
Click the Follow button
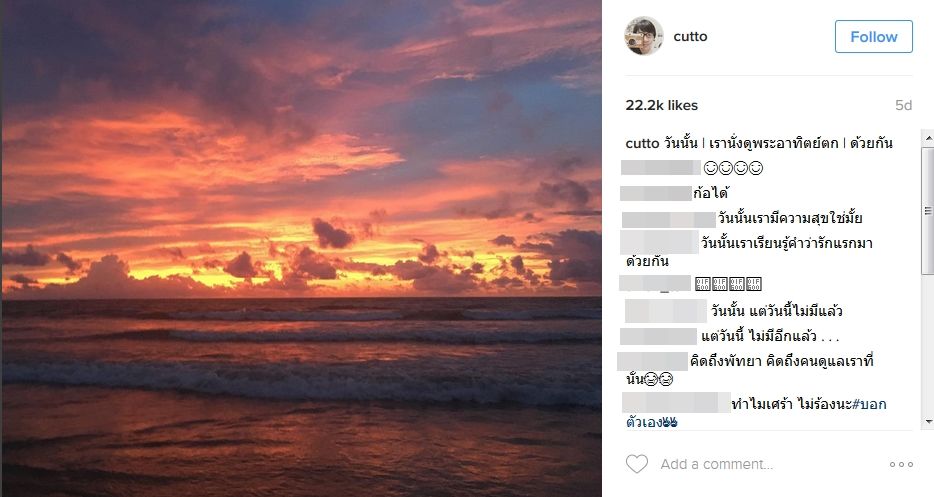click(x=873, y=36)
